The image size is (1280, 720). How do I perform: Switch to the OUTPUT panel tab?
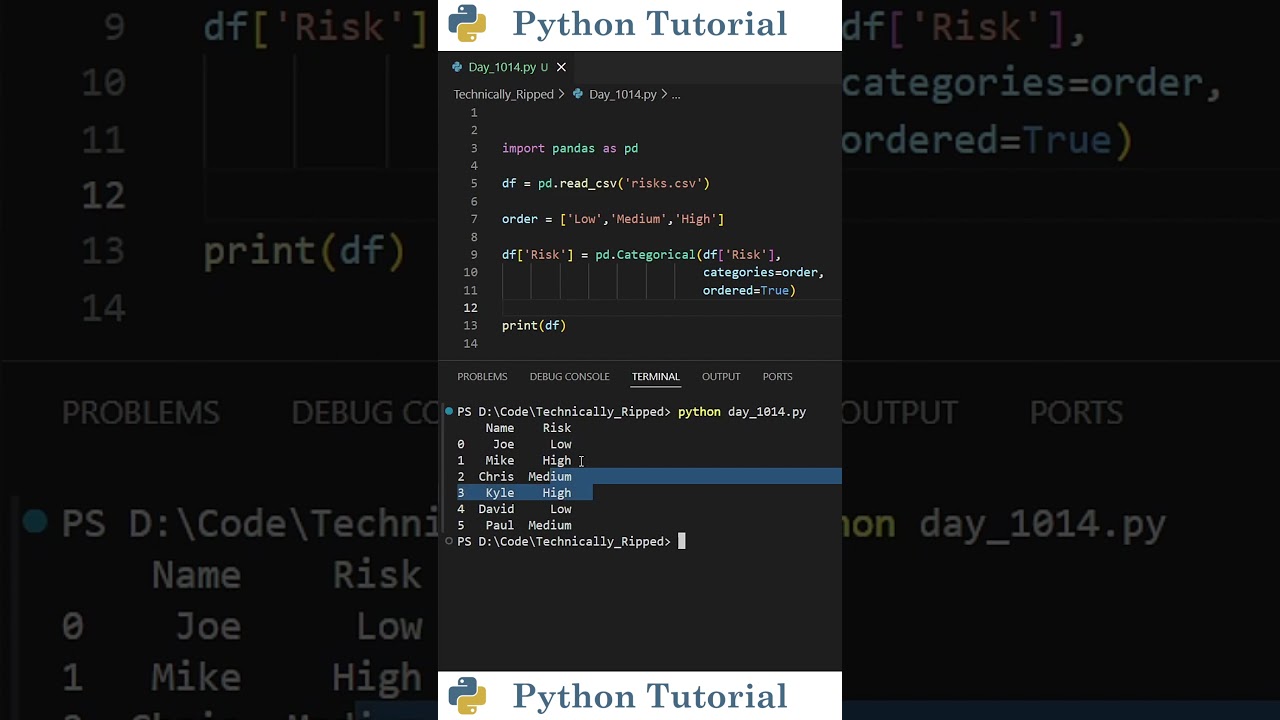click(721, 376)
